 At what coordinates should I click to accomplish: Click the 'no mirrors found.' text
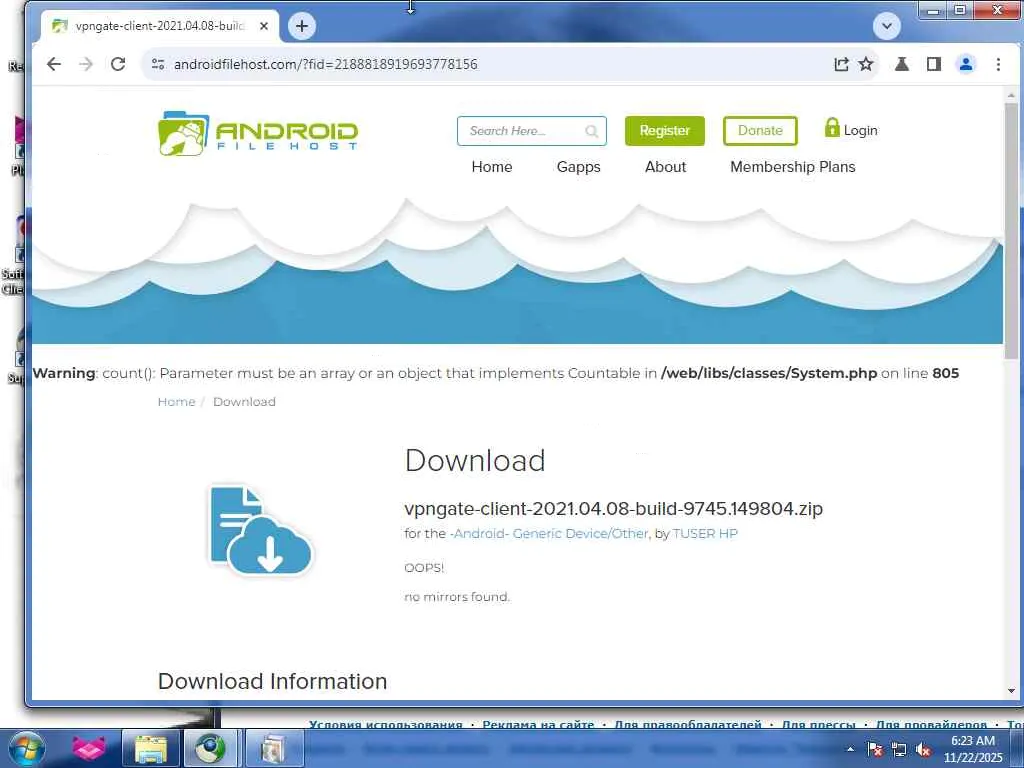coord(457,597)
